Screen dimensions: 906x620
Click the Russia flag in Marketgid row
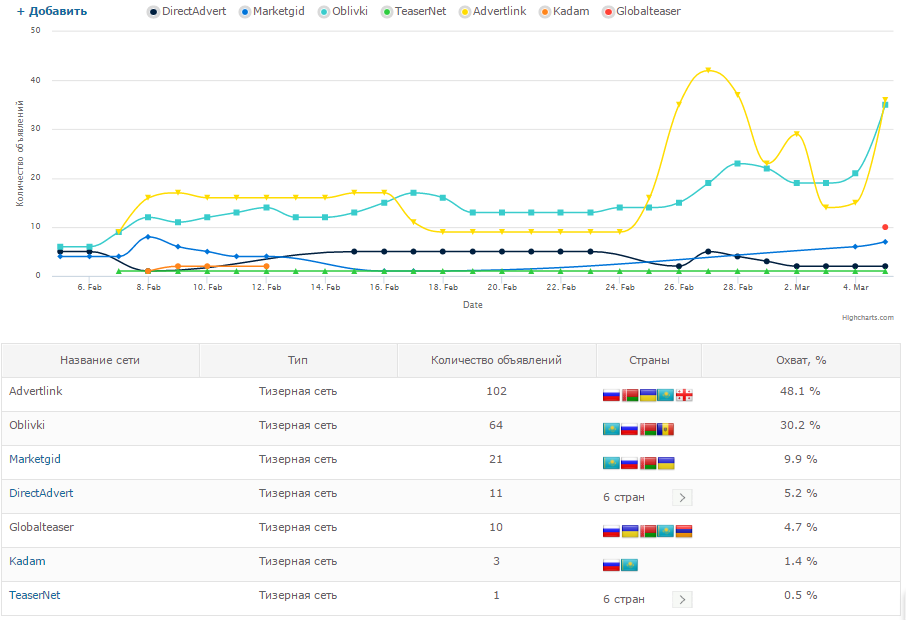[x=629, y=463]
